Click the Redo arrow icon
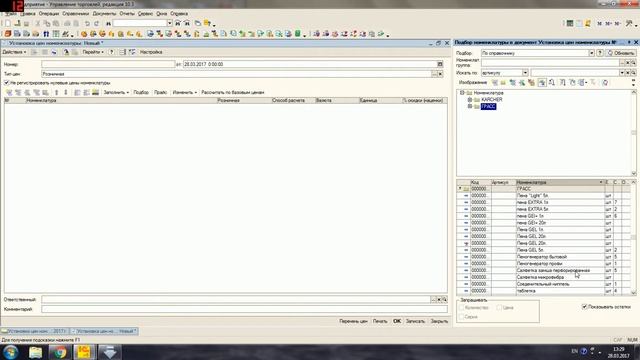Viewport: 640px width, 360px height. [x=96, y=23]
